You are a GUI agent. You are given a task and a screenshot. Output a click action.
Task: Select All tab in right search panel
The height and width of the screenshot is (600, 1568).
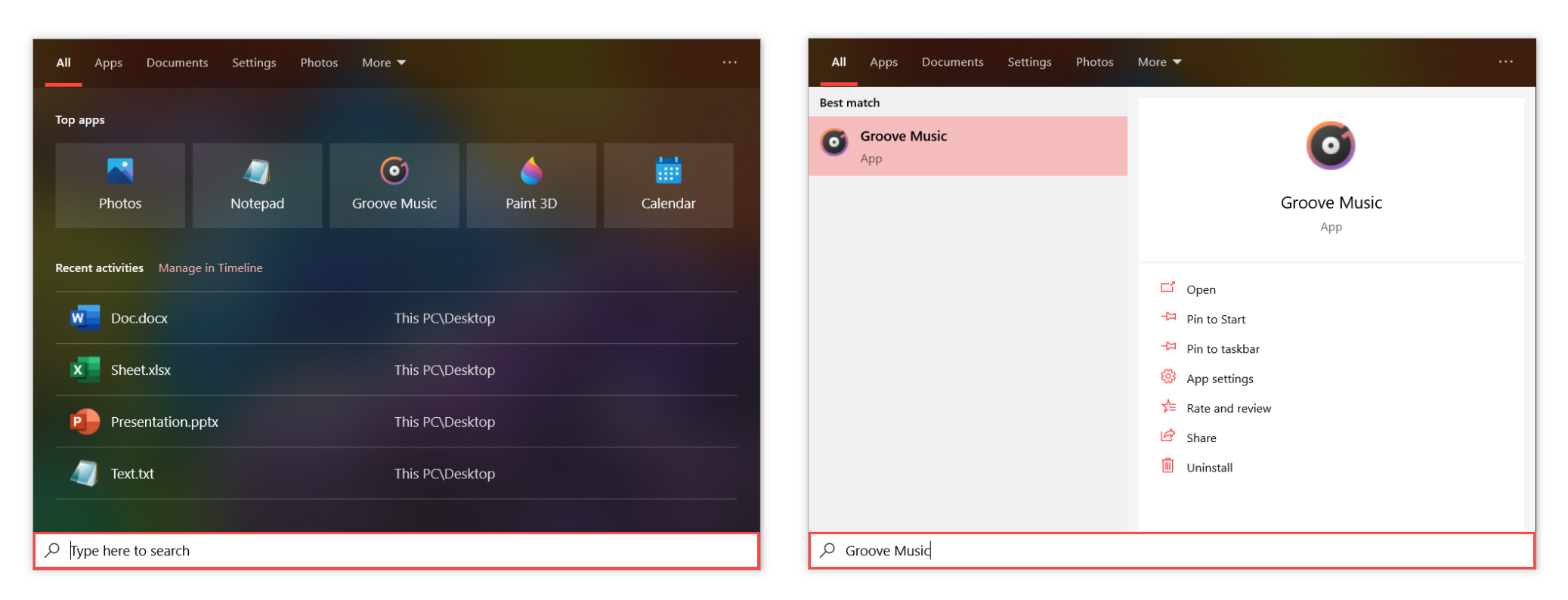839,62
